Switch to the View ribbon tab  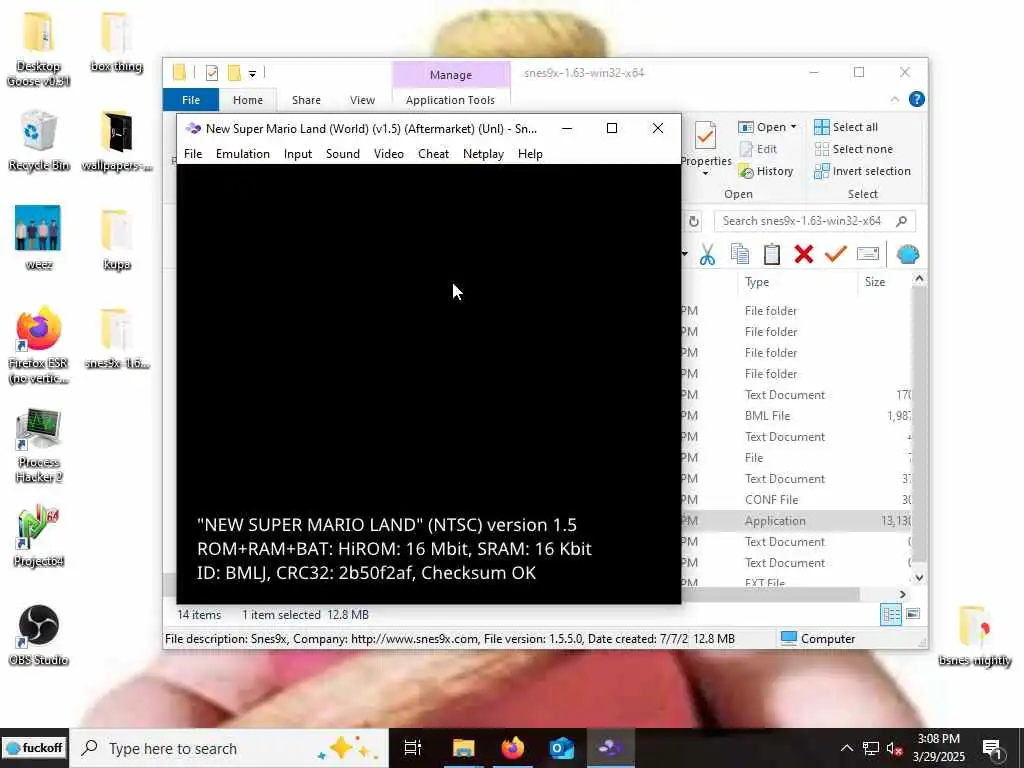point(362,100)
